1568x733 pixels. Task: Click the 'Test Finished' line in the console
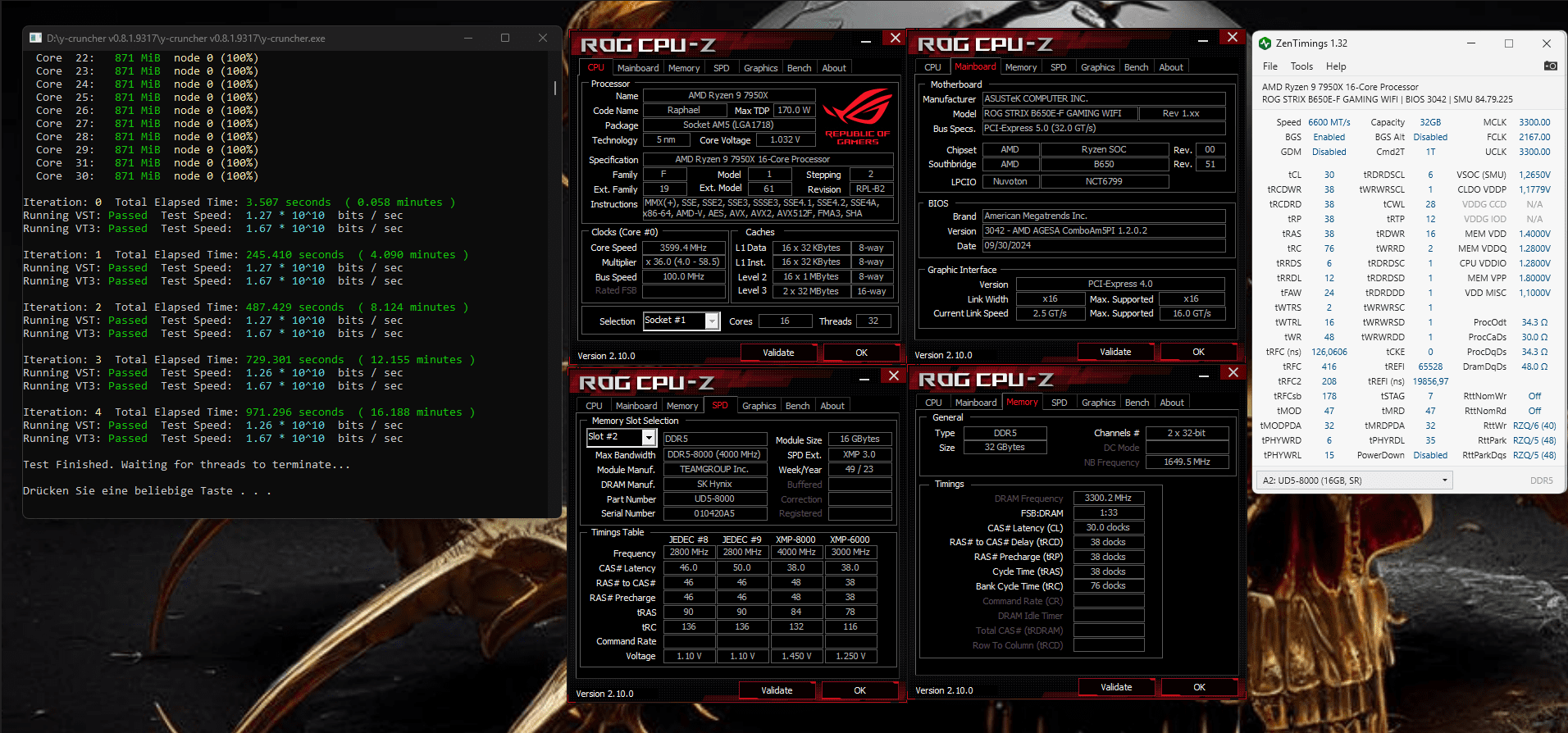(186, 465)
